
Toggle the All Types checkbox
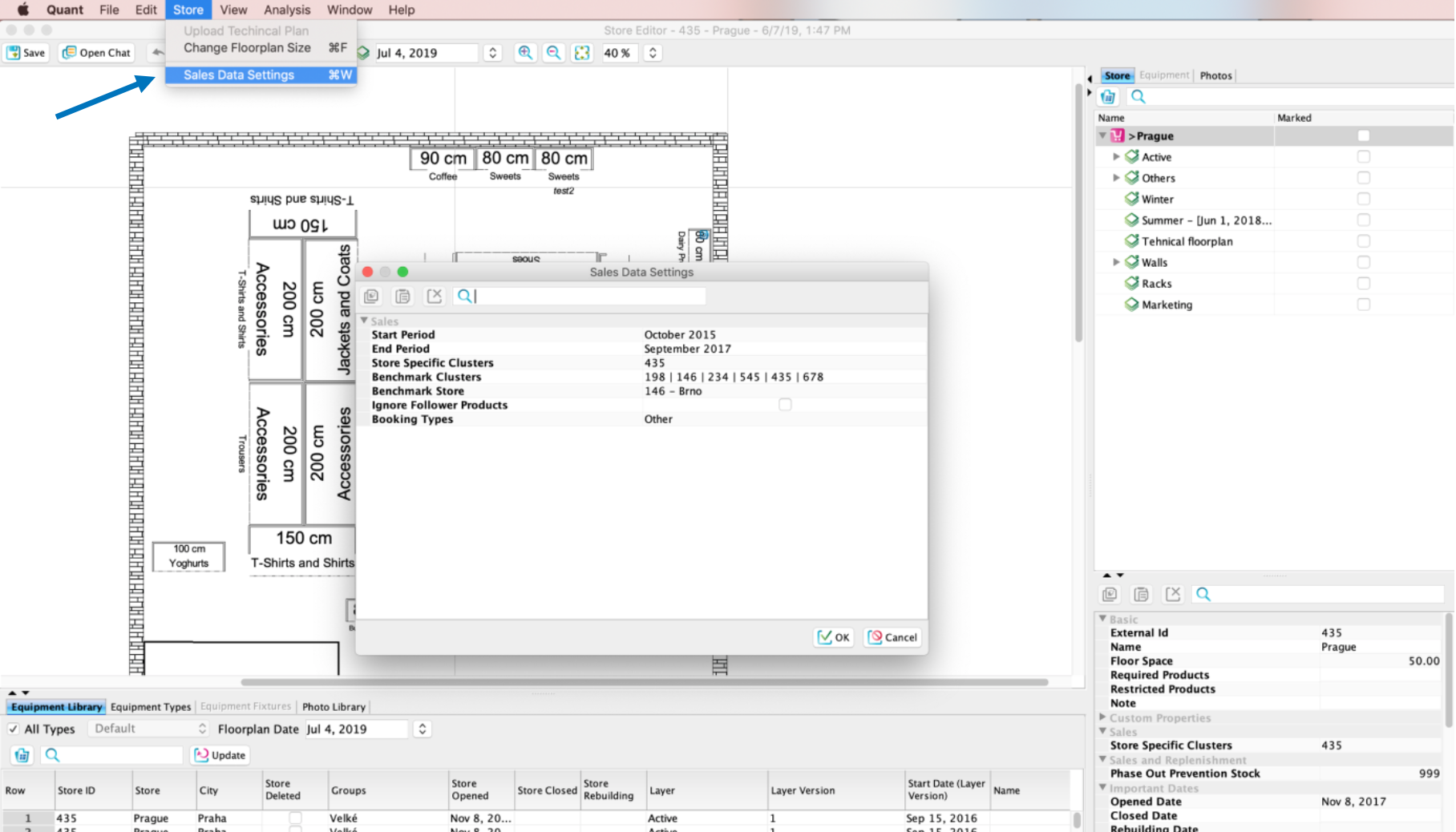tap(13, 729)
